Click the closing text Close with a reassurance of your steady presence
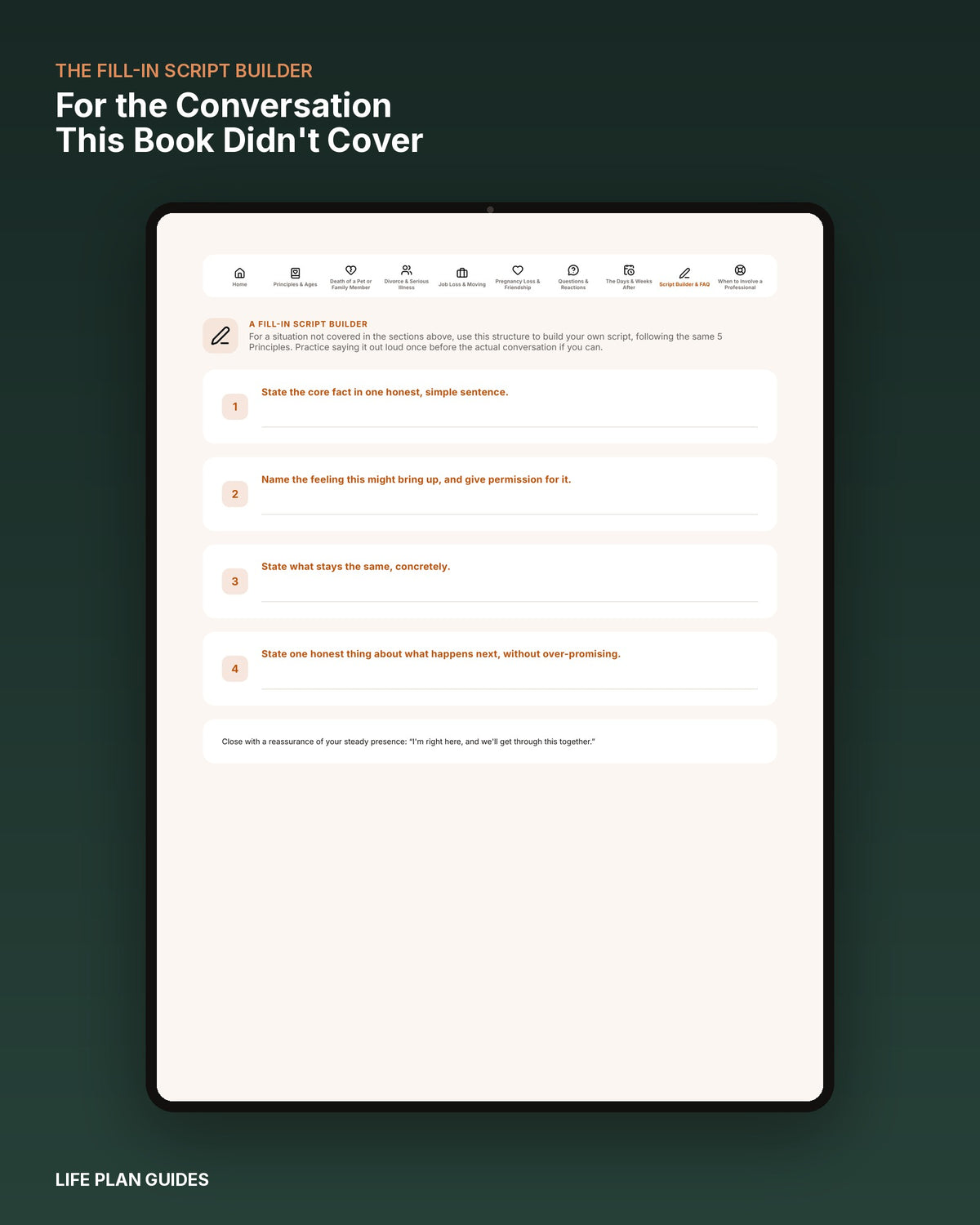The image size is (980, 1225). pyautogui.click(x=408, y=742)
